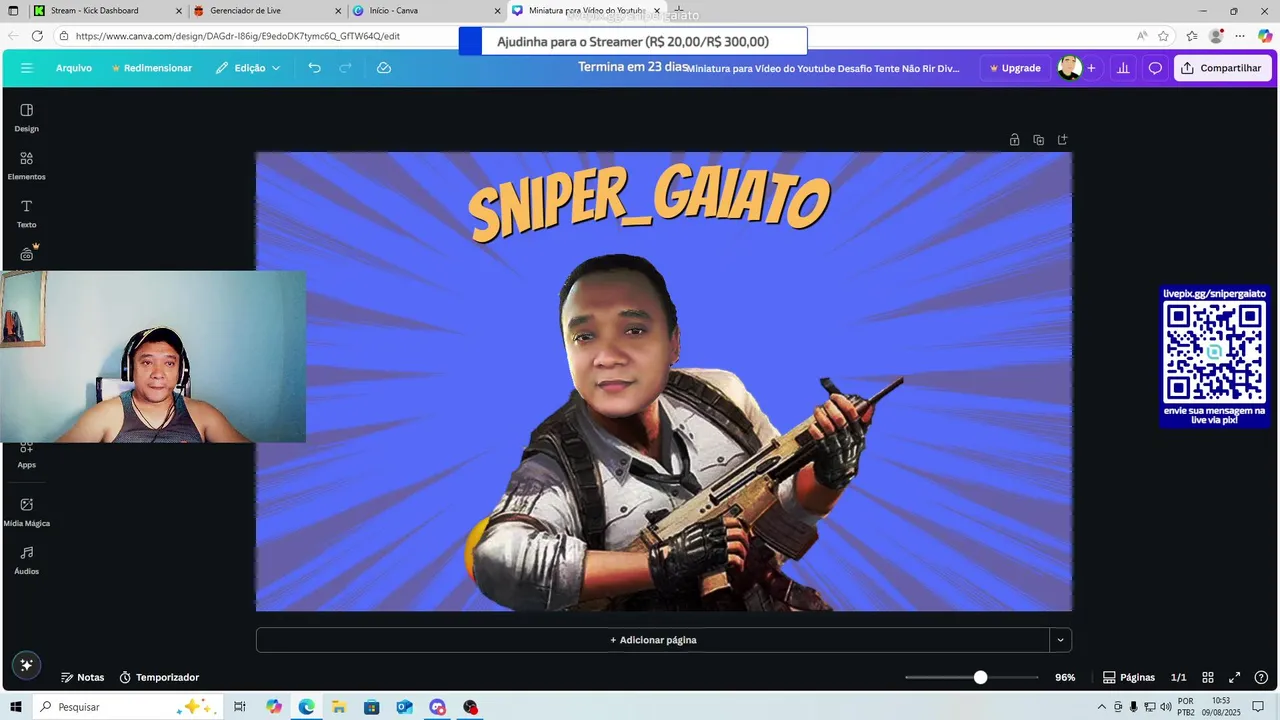This screenshot has height=720, width=1280.
Task: Open the Áudios sidebar panel
Action: pos(27,560)
